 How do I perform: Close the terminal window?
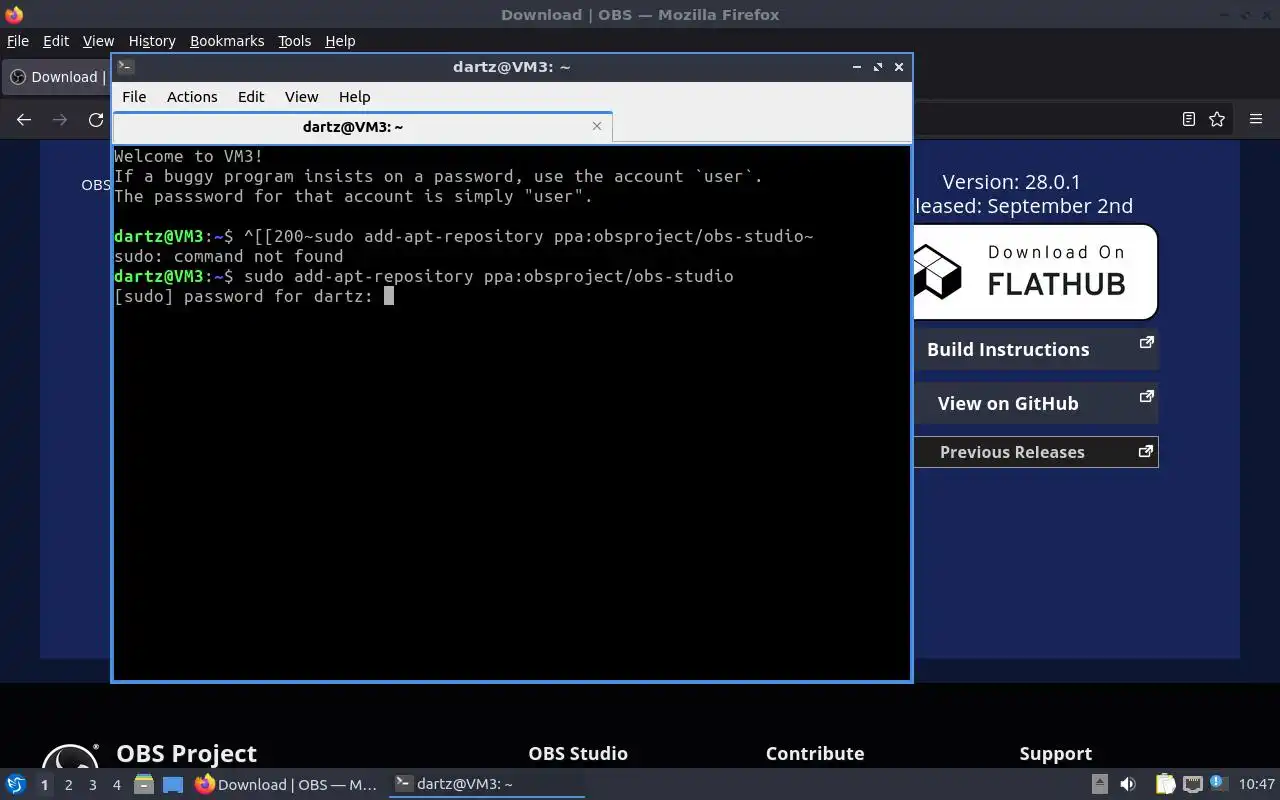point(899,67)
